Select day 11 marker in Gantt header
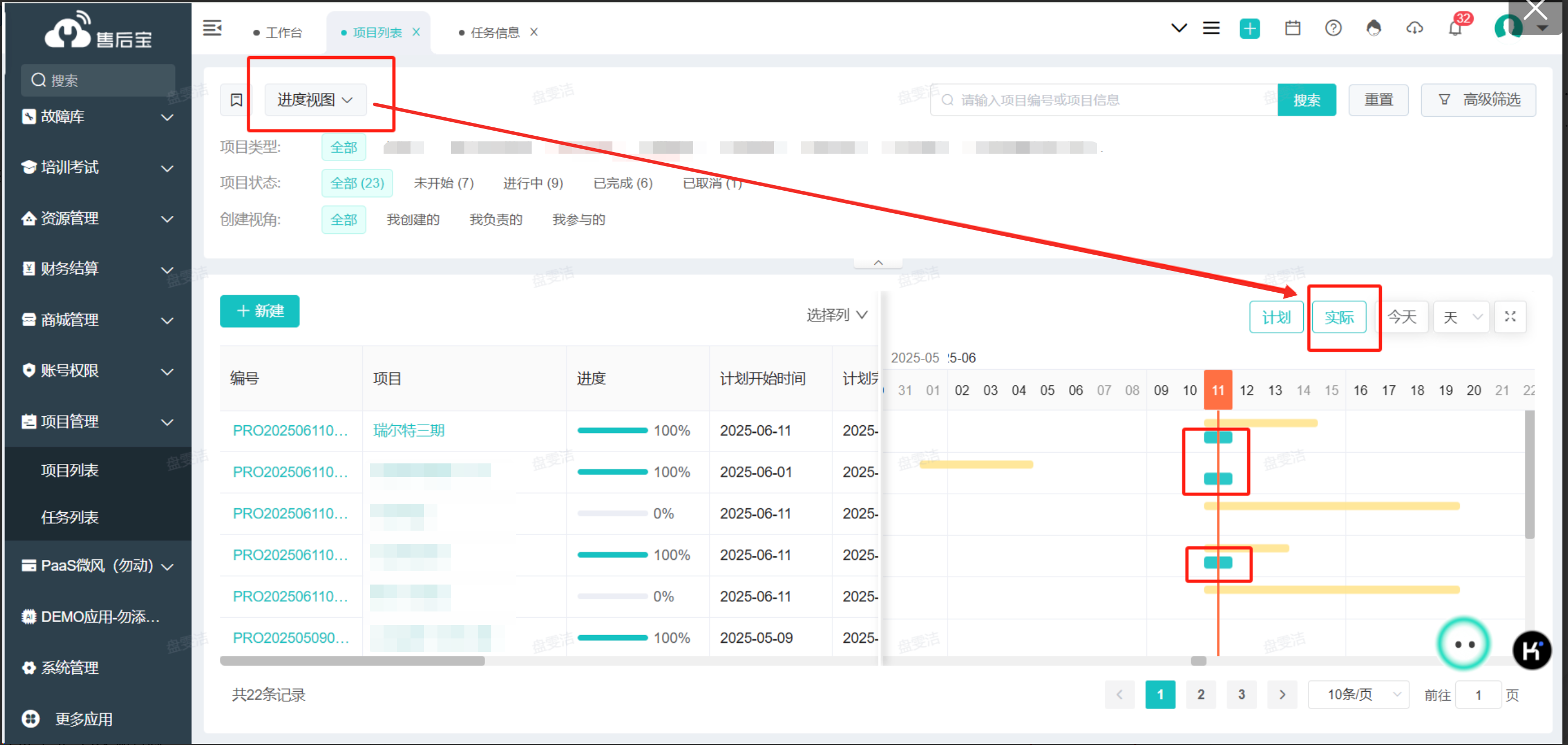Image resolution: width=1568 pixels, height=745 pixels. click(x=1217, y=390)
